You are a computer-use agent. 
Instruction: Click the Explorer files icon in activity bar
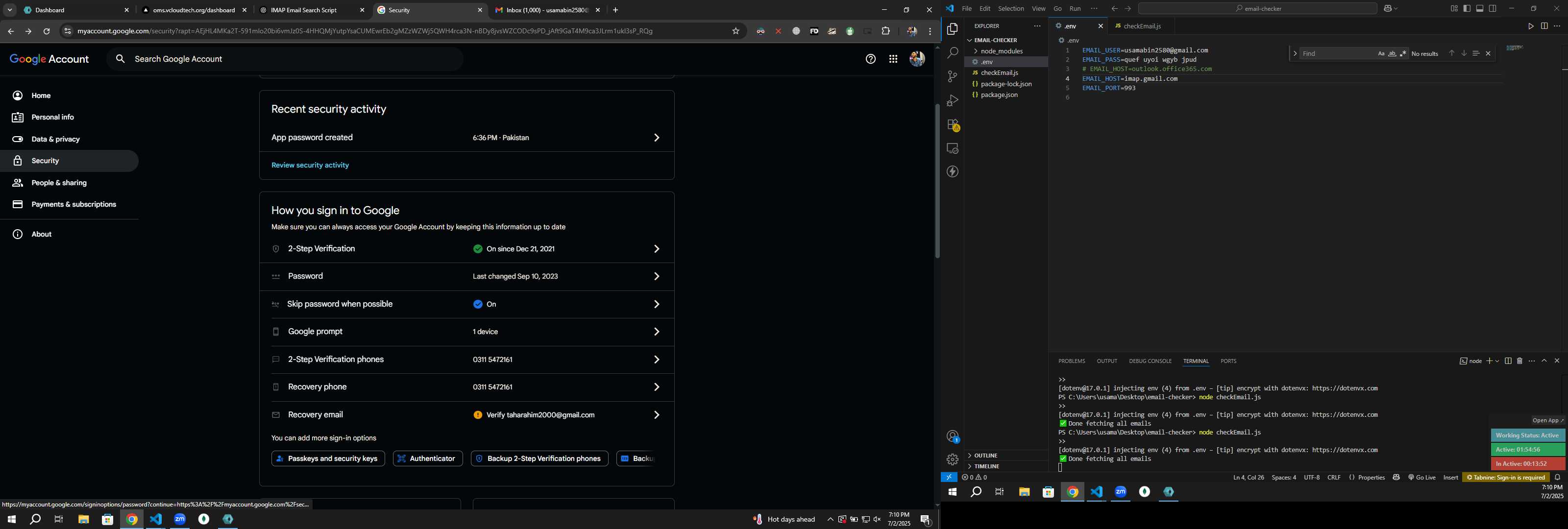pos(953,29)
